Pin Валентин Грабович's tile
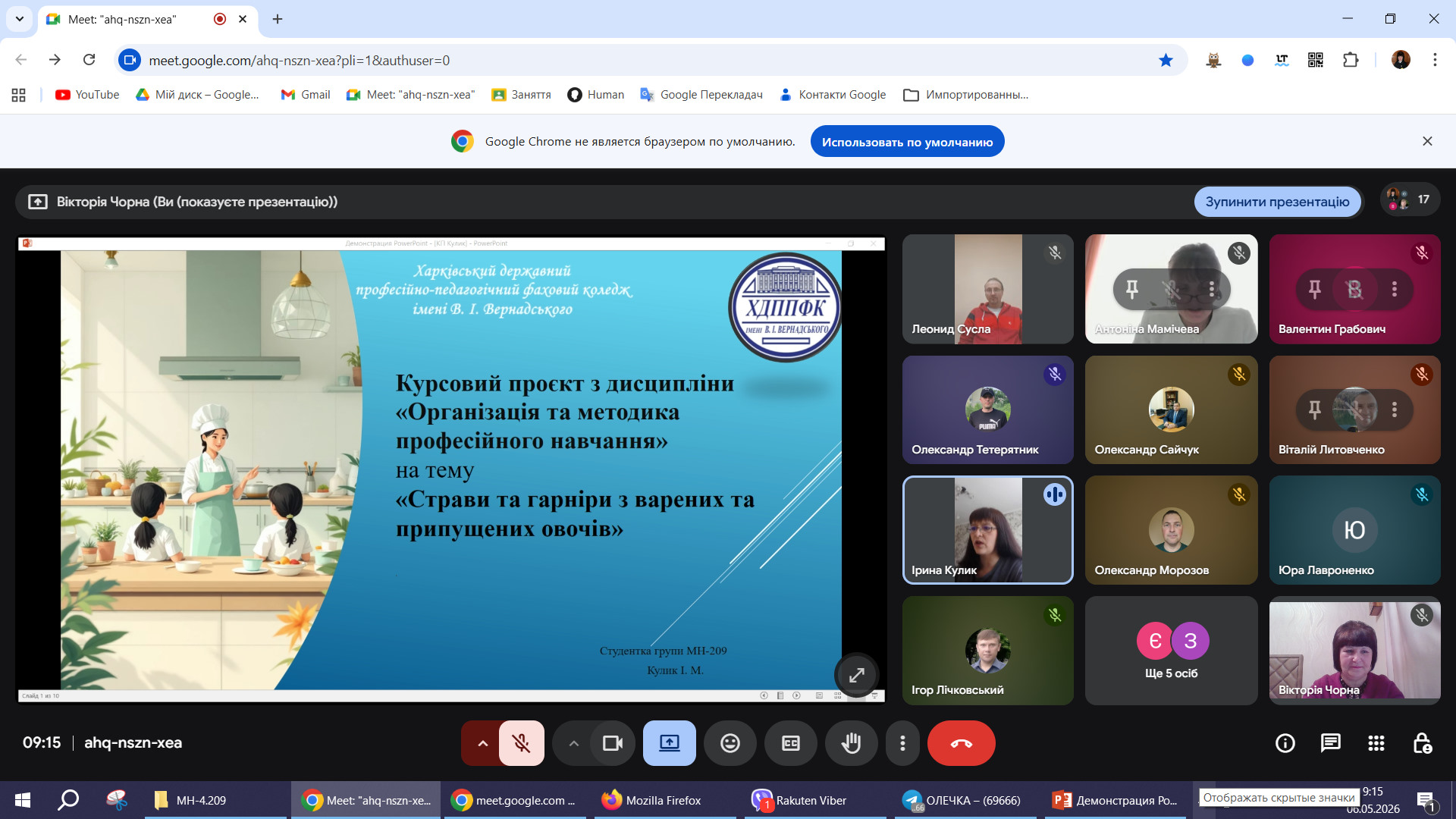Viewport: 1456px width, 819px height. pyautogui.click(x=1315, y=289)
